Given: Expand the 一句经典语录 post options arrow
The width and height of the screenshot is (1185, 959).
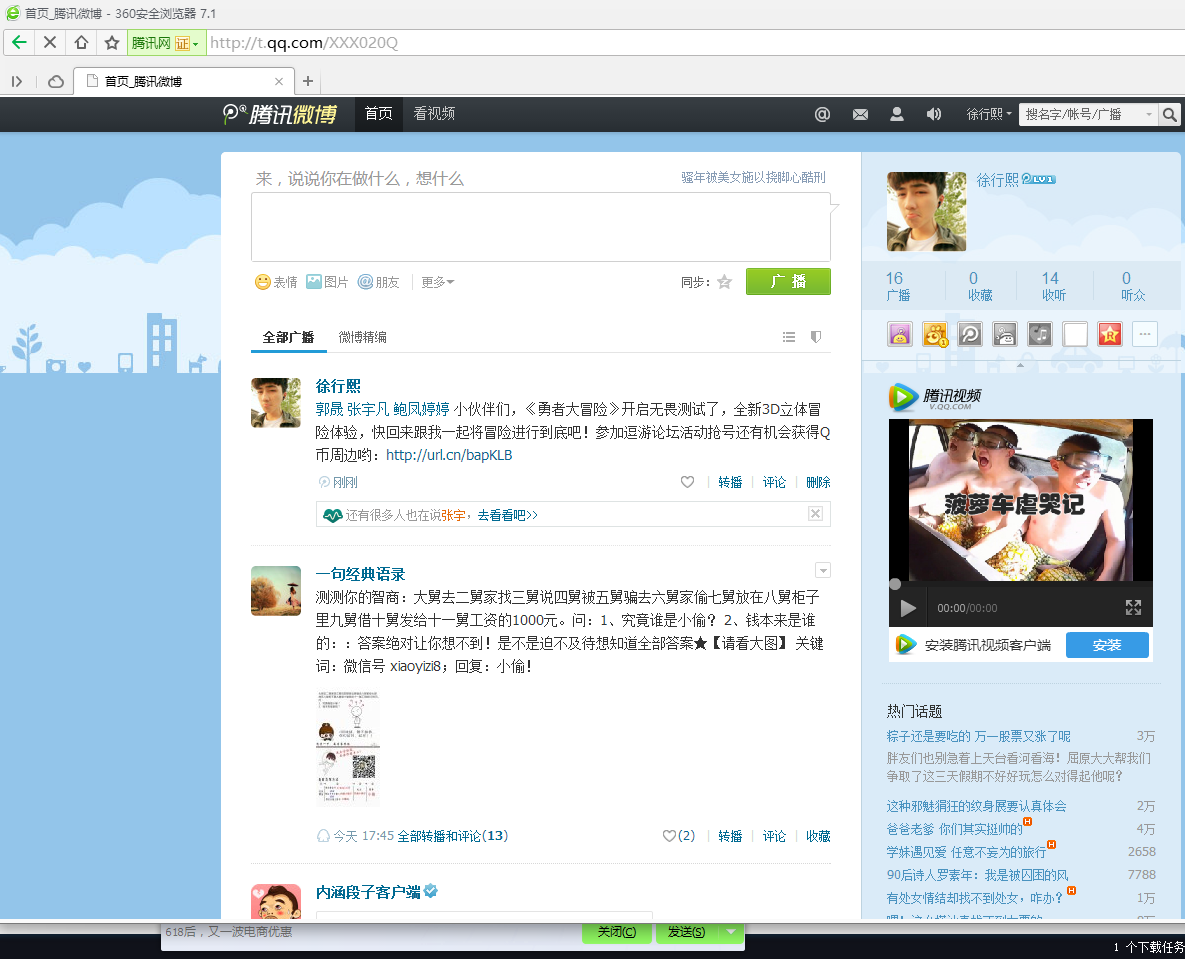Looking at the screenshot, I should [x=823, y=571].
